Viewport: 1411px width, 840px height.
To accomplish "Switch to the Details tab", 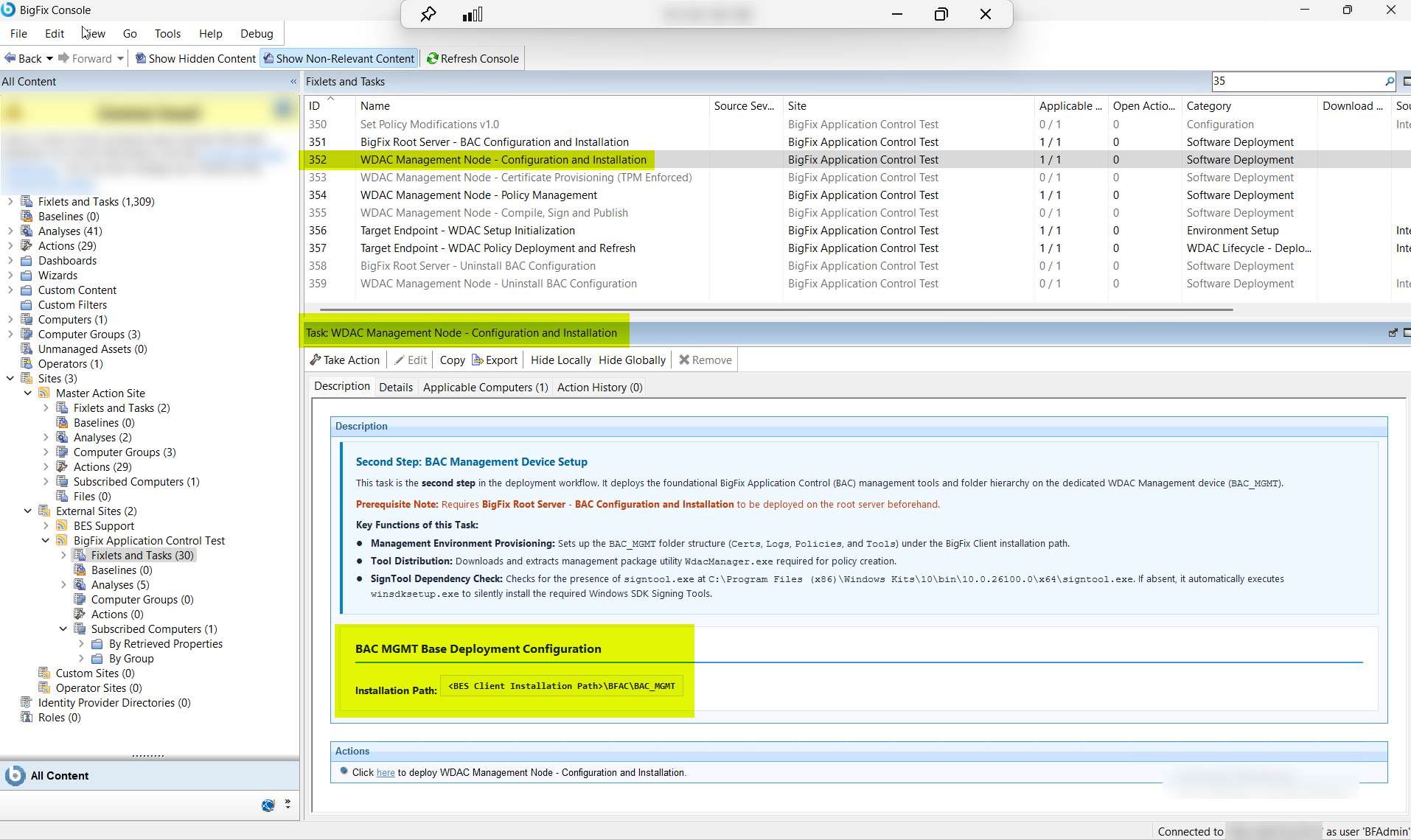I will (396, 387).
